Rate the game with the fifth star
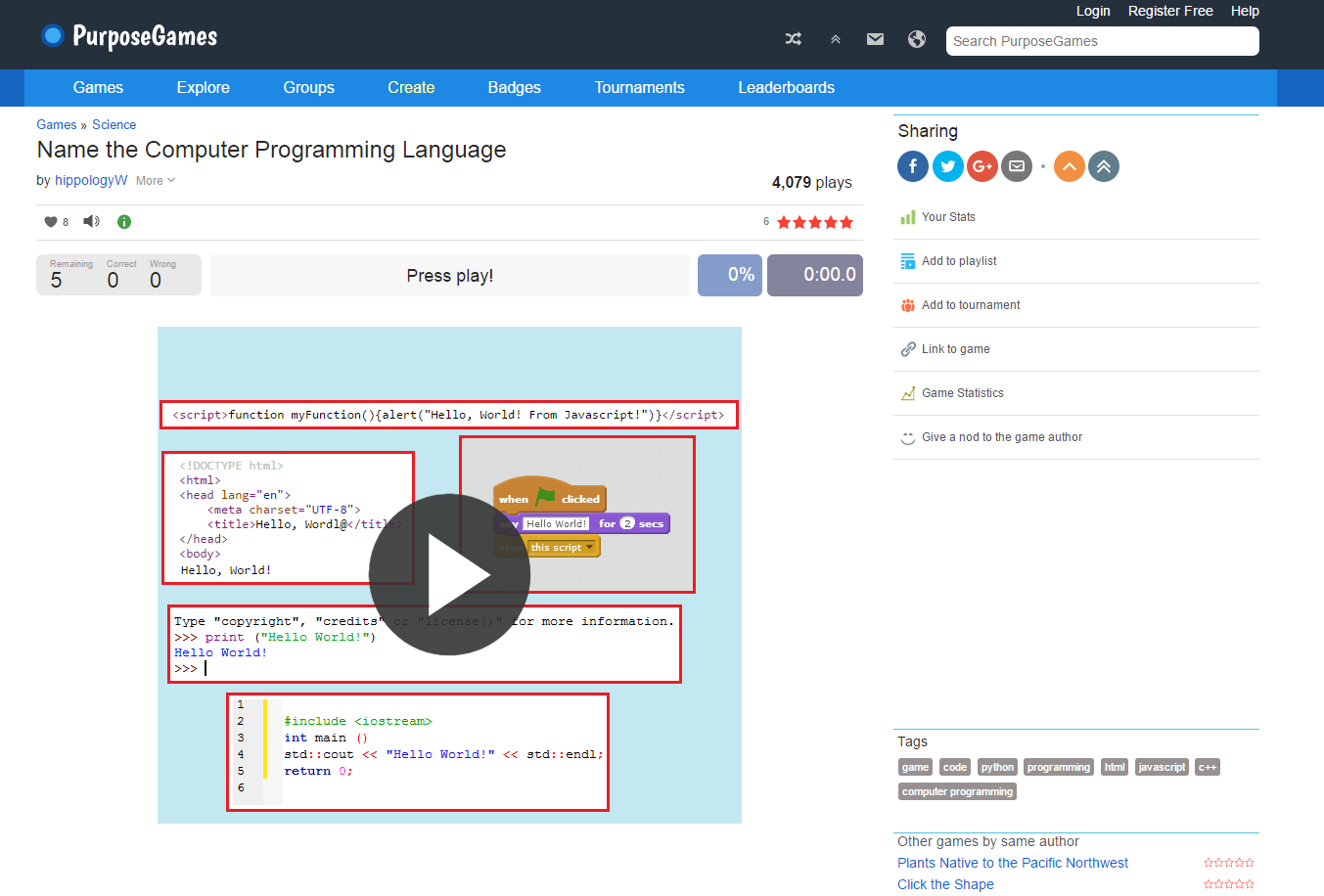The width and height of the screenshot is (1324, 896). 846,223
